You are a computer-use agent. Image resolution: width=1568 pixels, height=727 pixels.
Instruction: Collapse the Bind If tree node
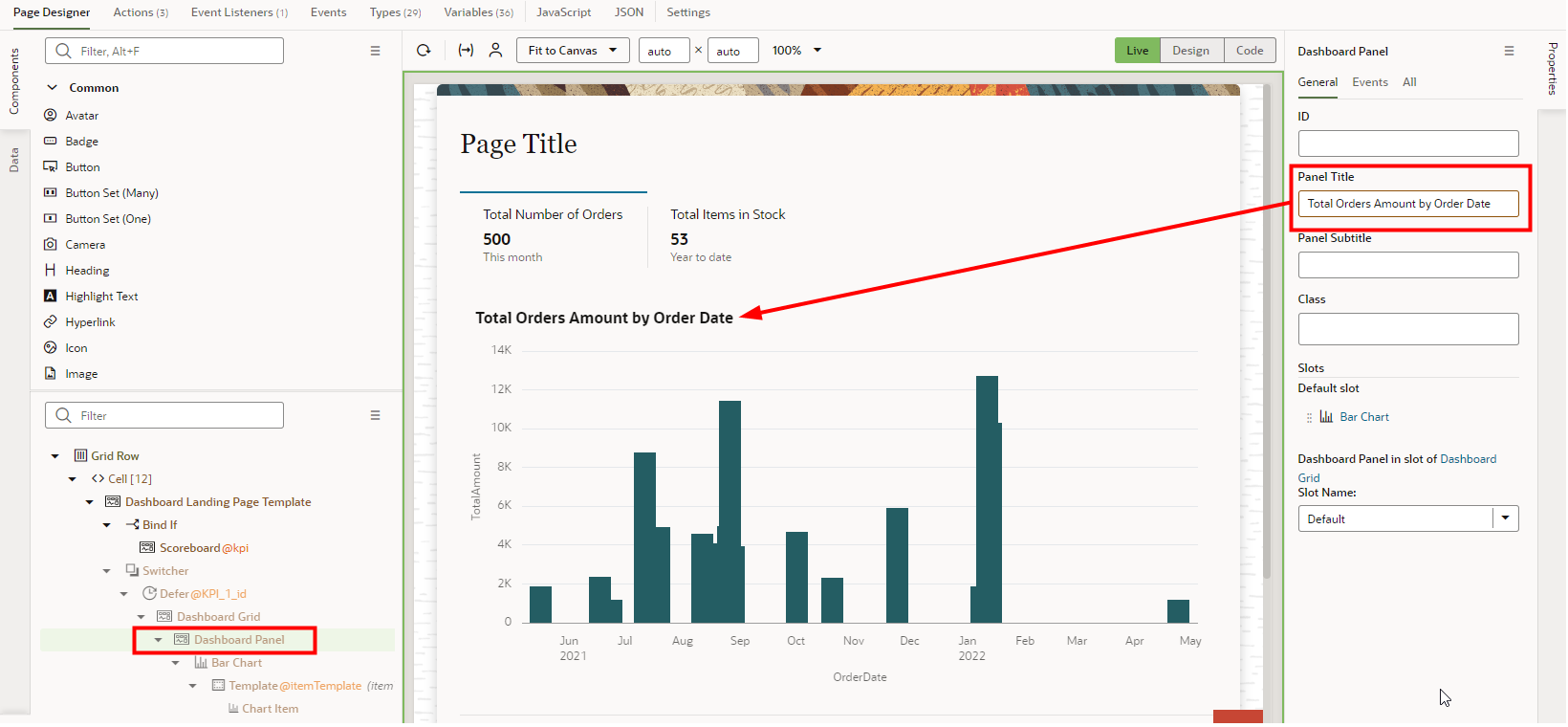106,525
